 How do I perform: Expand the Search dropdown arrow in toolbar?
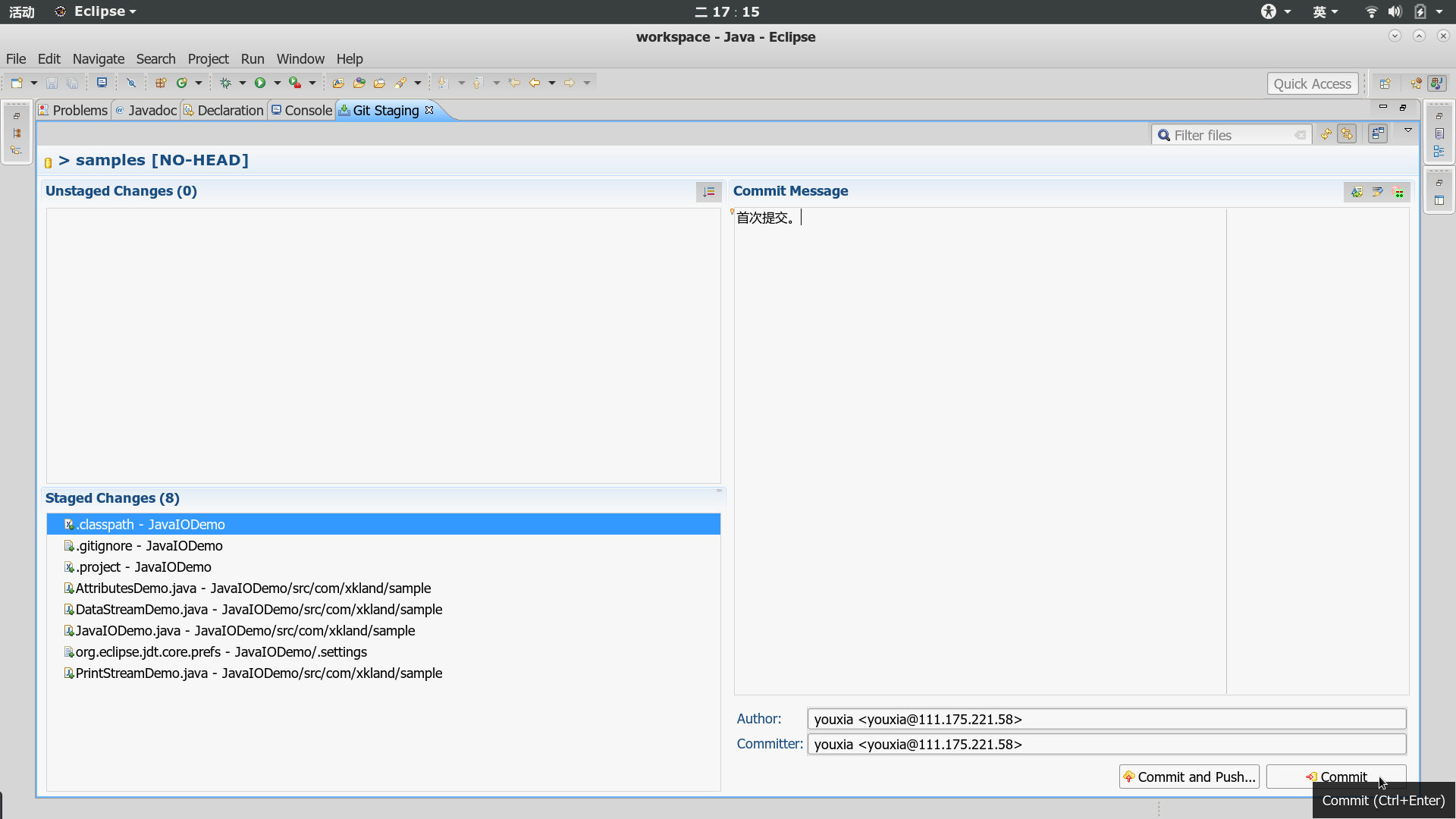click(x=418, y=83)
